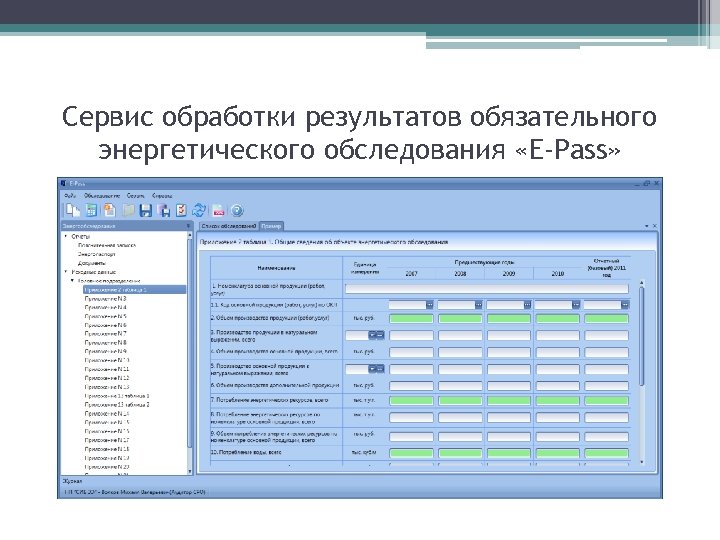Image resolution: width=720 pixels, height=540 pixels.
Task: Select Приложение N 7 in the tree
Action: click(x=105, y=334)
